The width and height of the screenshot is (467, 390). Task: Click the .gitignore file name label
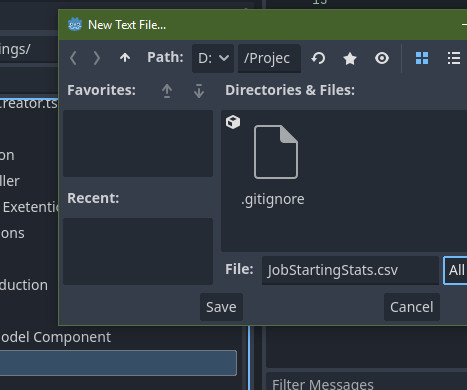[273, 199]
